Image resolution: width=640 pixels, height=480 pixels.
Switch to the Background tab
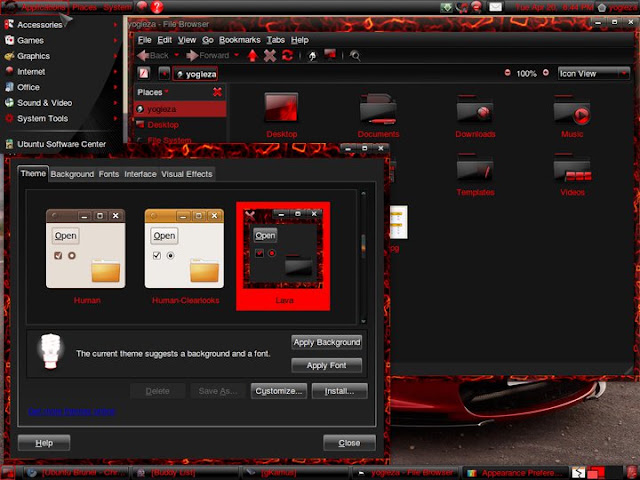[72, 174]
